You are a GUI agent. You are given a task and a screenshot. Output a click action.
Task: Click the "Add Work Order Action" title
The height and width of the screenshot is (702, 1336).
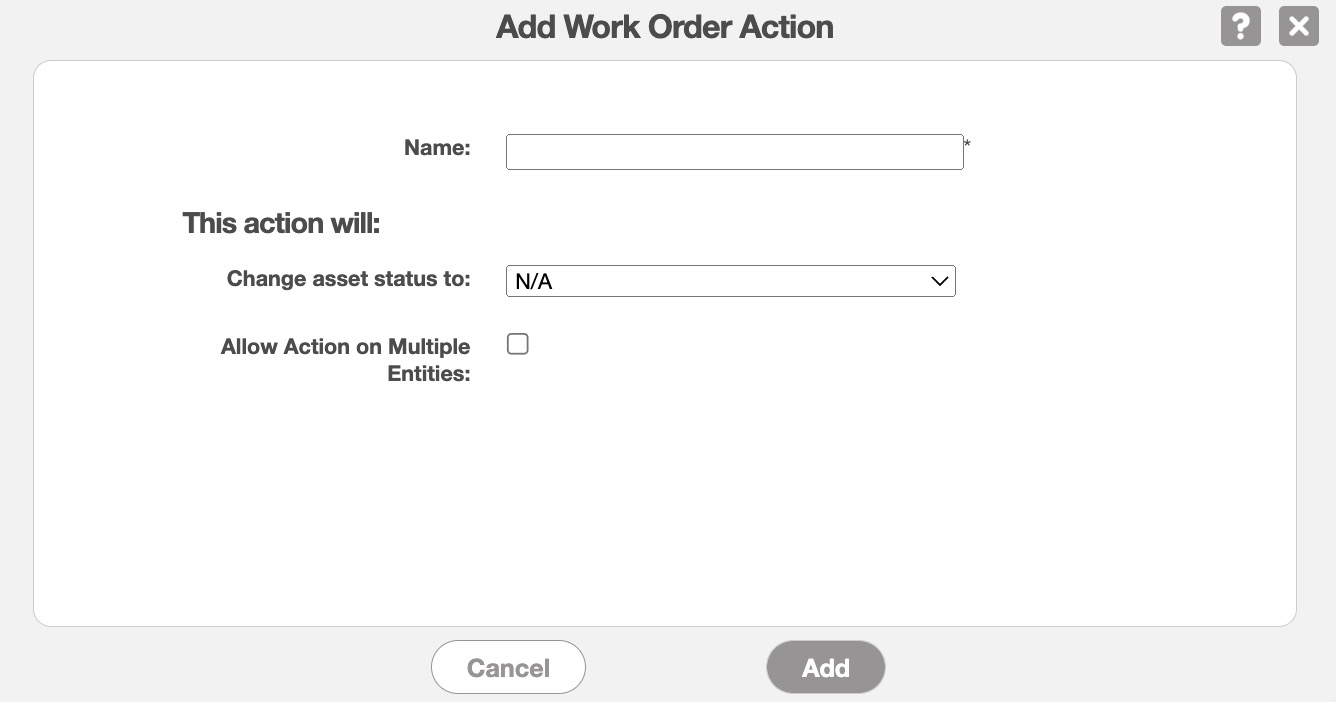point(665,27)
